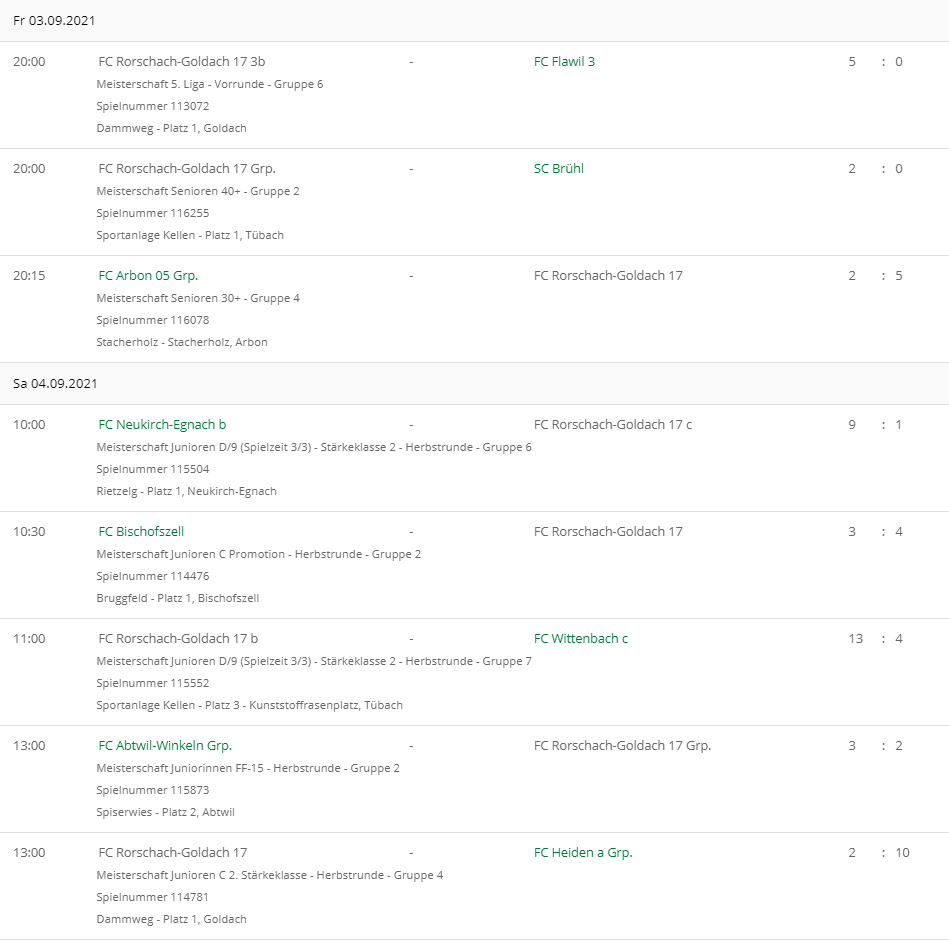This screenshot has height=941, width=949.
Task: Open the FC Wittenbach c link
Action: (580, 639)
